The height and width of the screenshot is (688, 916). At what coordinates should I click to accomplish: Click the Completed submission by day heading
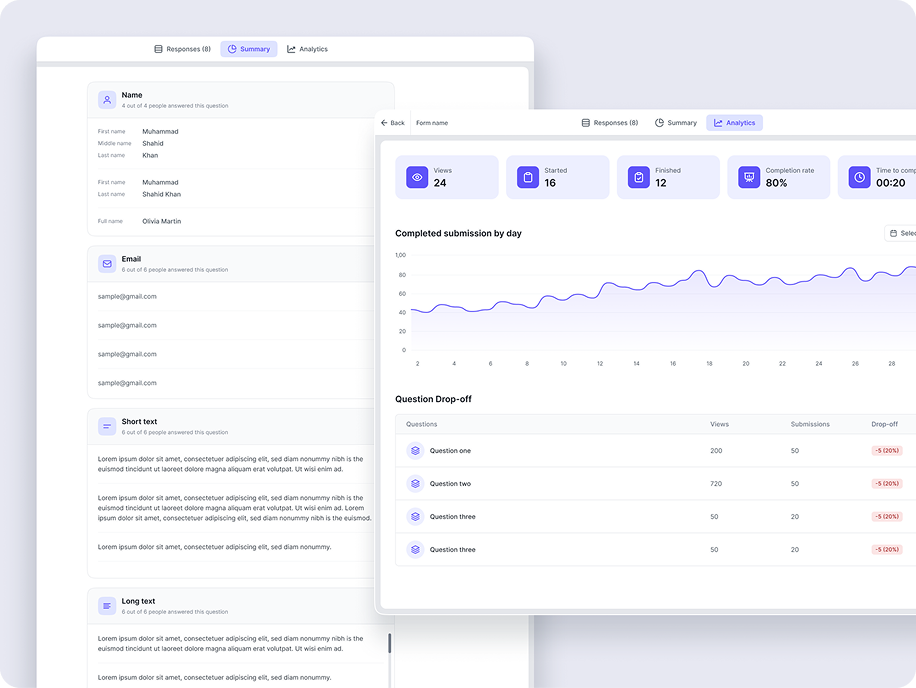(x=458, y=234)
